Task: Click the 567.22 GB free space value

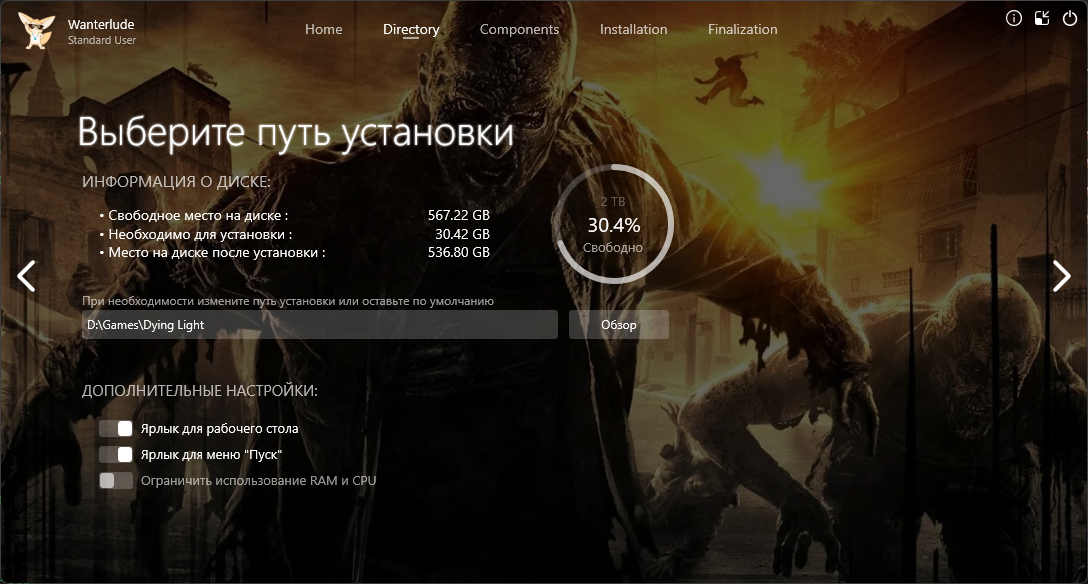Action: coord(459,216)
